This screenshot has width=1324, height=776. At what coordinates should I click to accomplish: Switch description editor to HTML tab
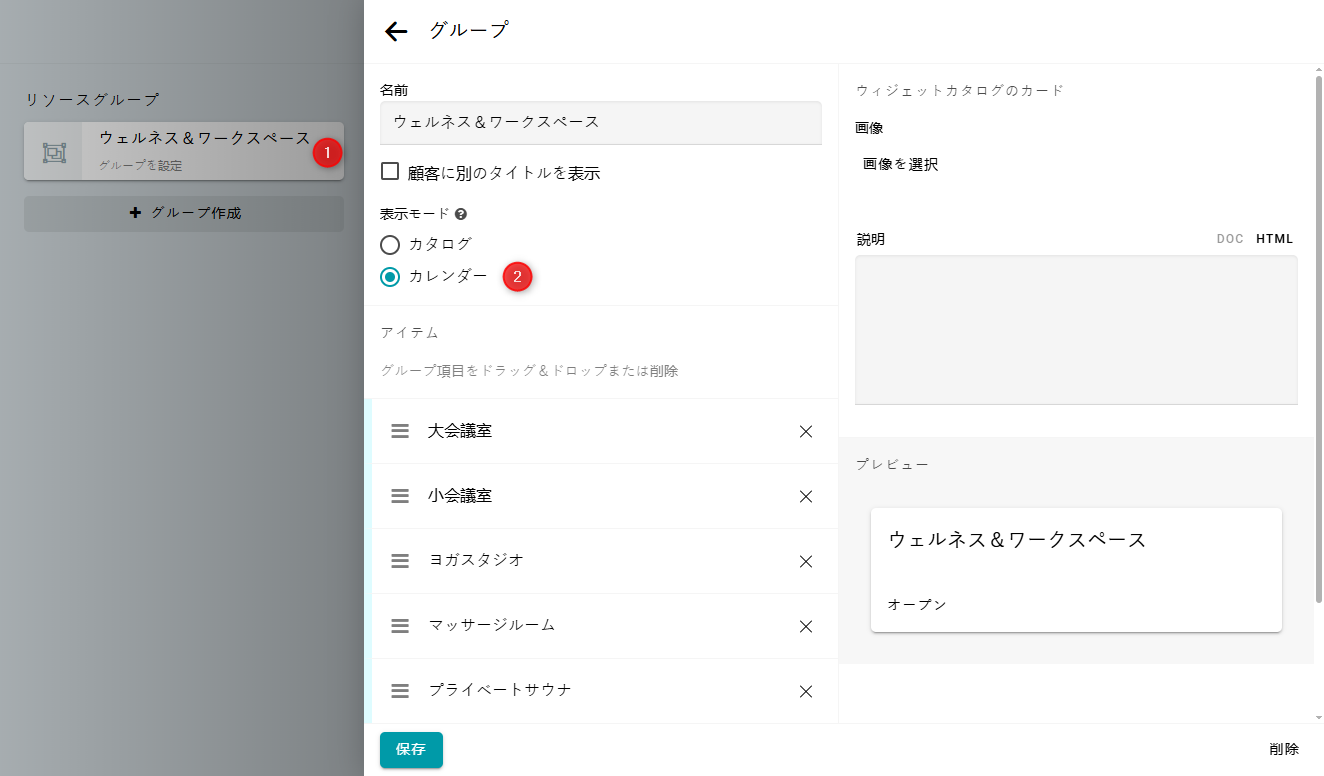pos(1274,239)
